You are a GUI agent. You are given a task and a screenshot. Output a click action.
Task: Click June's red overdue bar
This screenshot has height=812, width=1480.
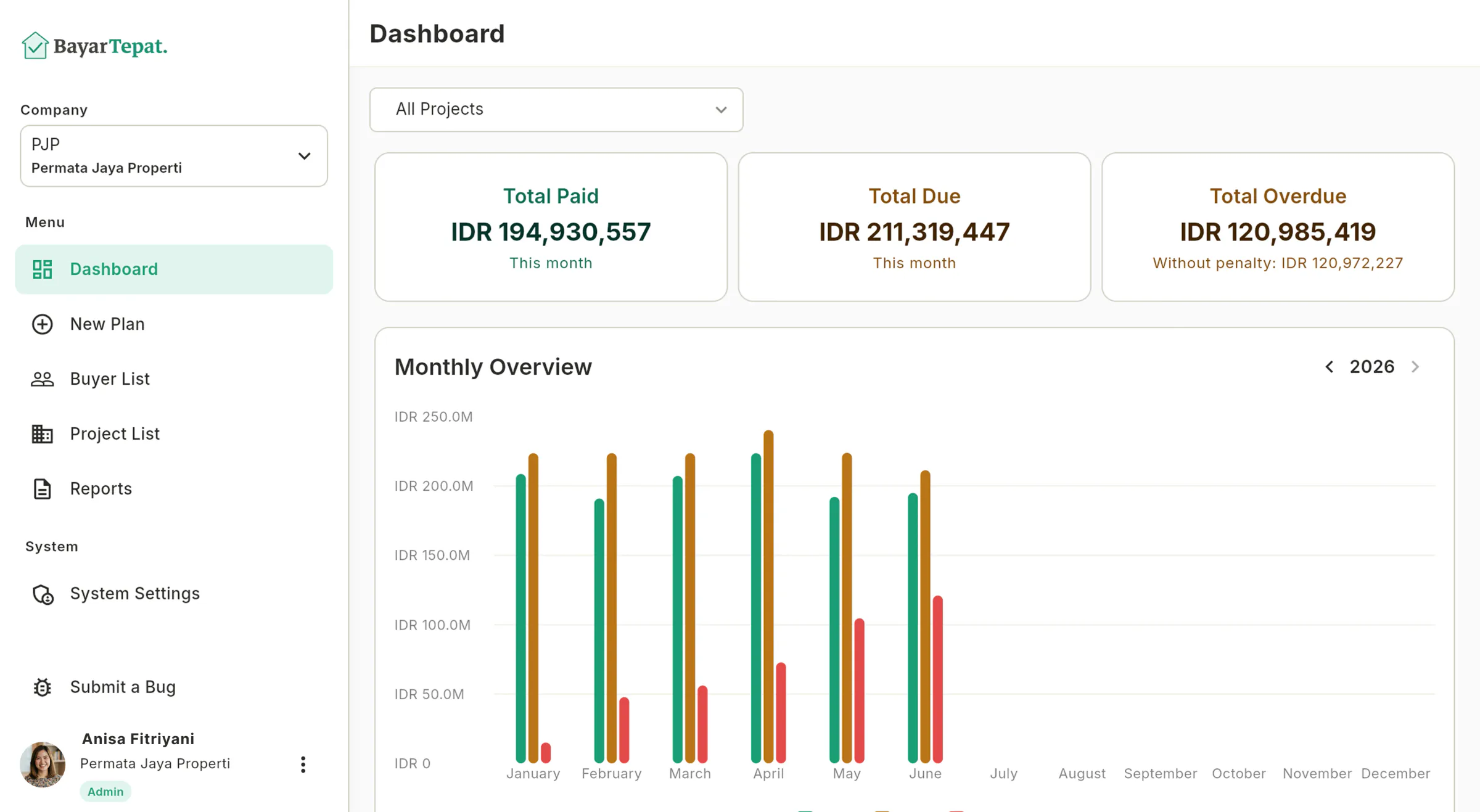(x=937, y=679)
